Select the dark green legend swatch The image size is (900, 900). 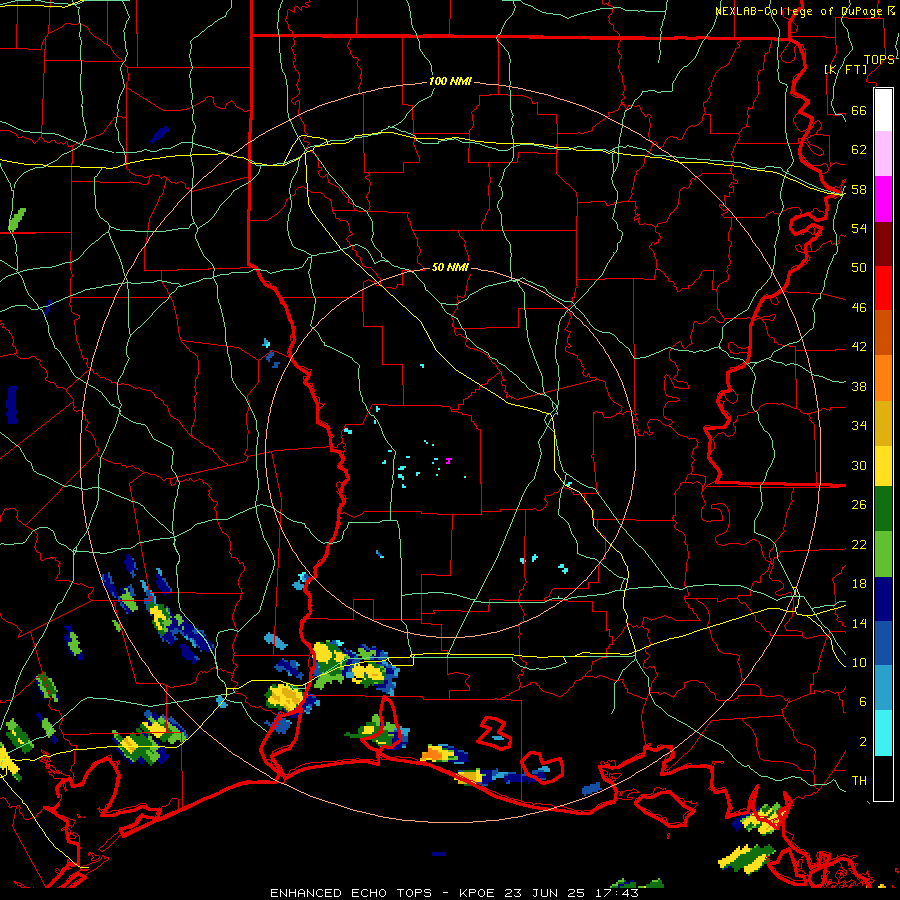pos(883,509)
